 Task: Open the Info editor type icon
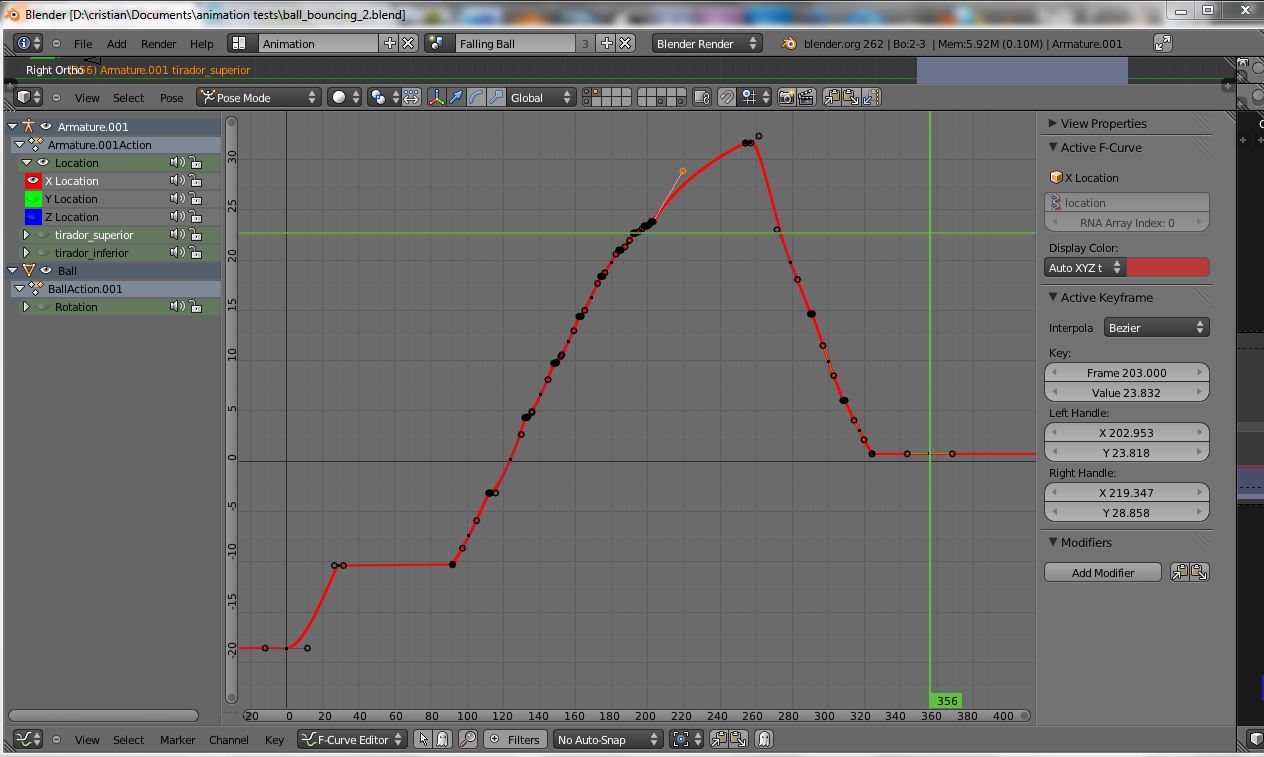click(29, 43)
